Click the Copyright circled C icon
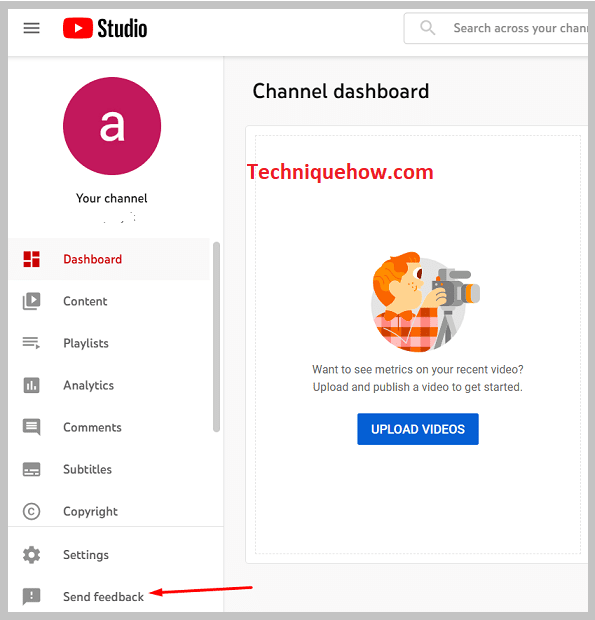 pos(32,511)
